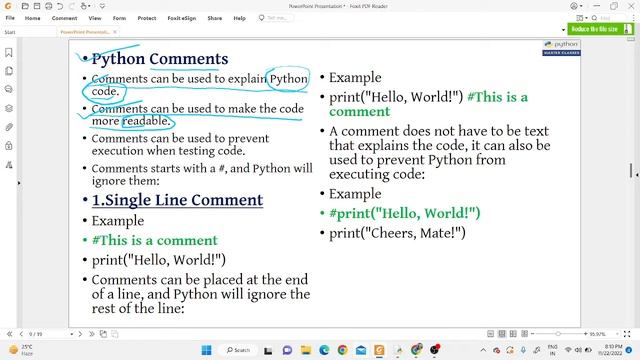Screen dimensions: 640x360
Task: Open the Windows Start menu
Action: pyautogui.click(x=207, y=350)
